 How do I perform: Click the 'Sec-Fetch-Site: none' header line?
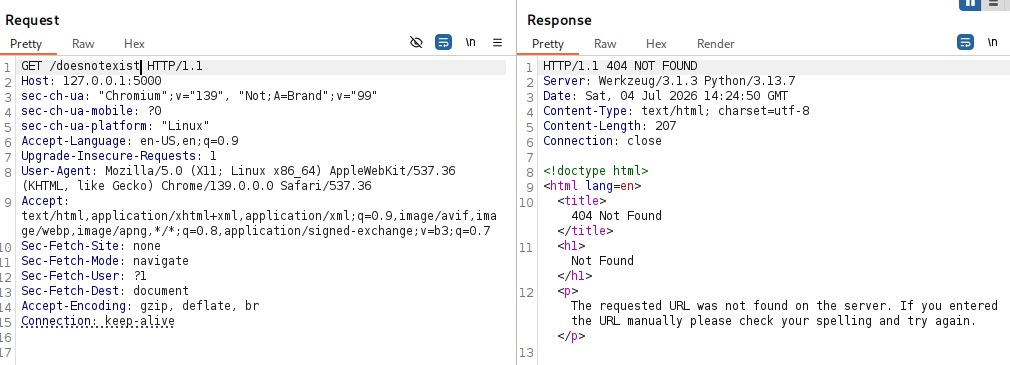pyautogui.click(x=91, y=246)
